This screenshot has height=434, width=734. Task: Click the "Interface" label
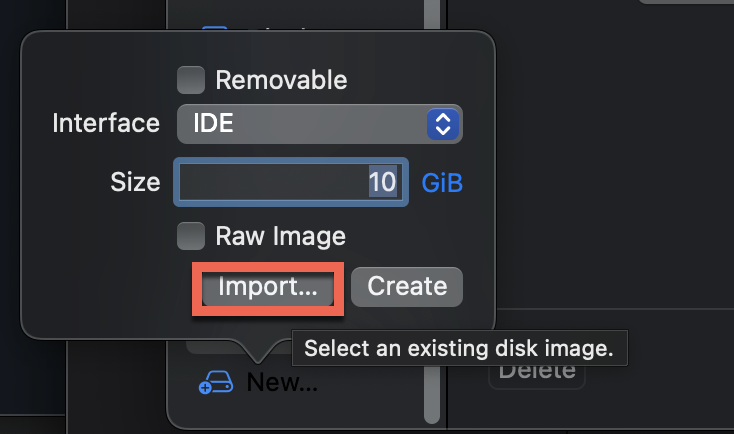105,124
